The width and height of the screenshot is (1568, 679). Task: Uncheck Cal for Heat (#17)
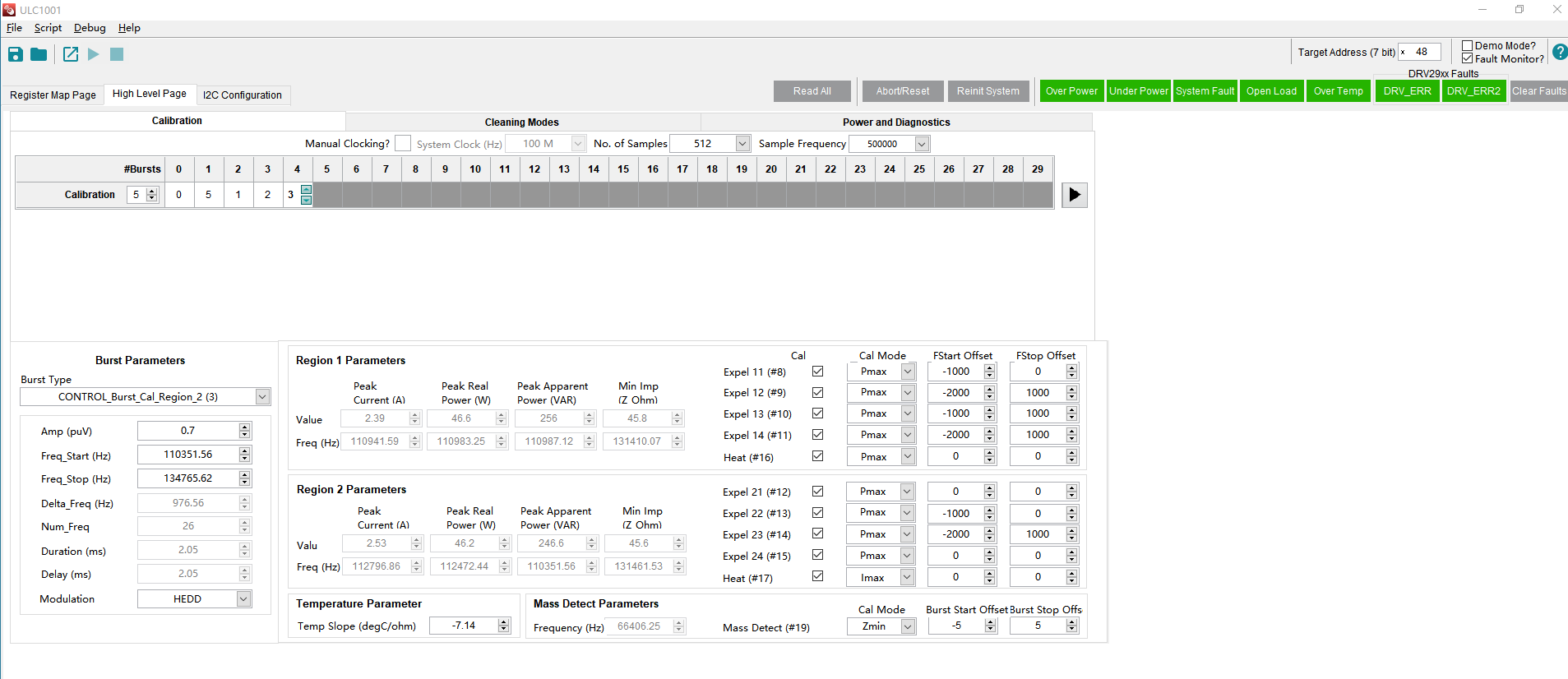[x=817, y=576]
